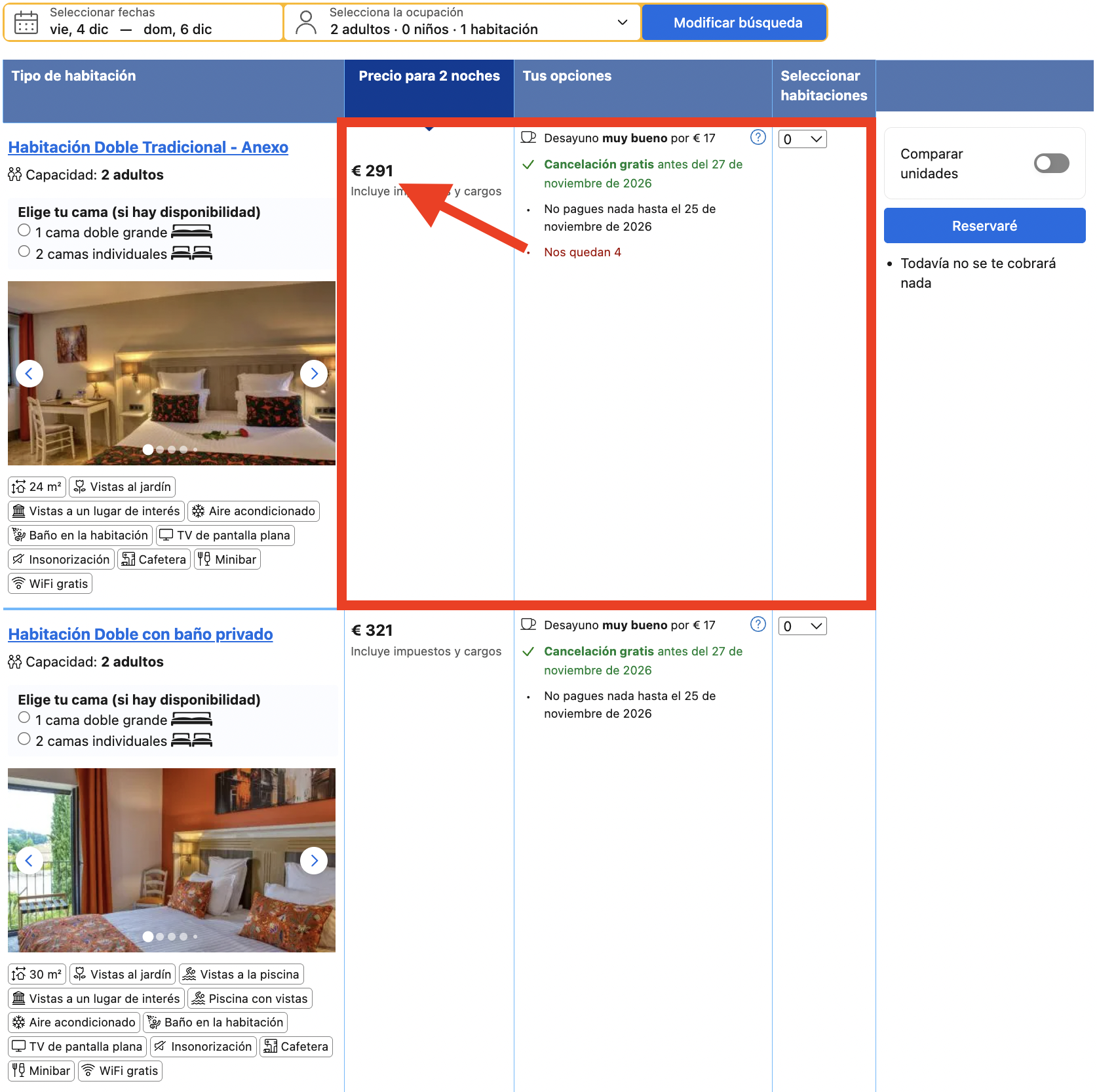Select 1 cama doble grande for baño privado room
This screenshot has width=1097, height=1092.
(24, 718)
